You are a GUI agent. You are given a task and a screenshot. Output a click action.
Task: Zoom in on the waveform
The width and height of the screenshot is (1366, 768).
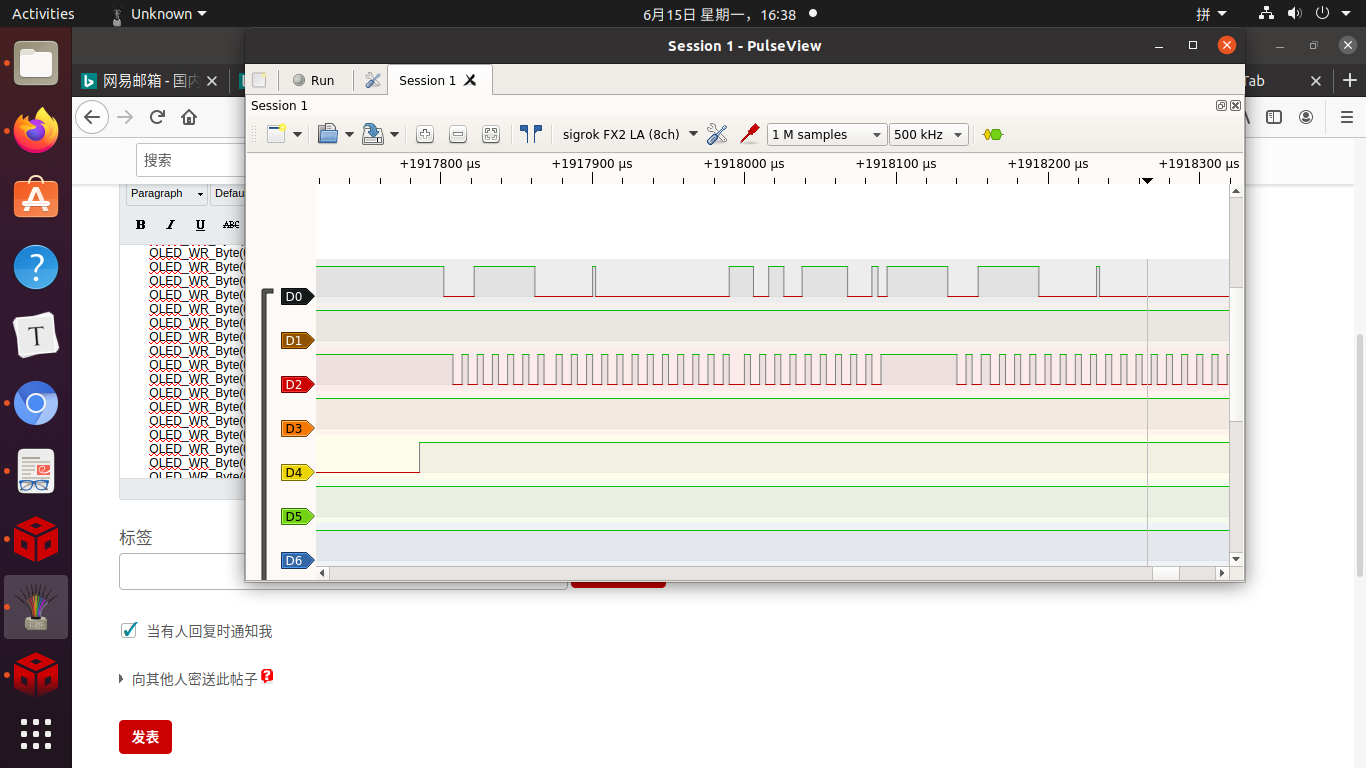[425, 134]
